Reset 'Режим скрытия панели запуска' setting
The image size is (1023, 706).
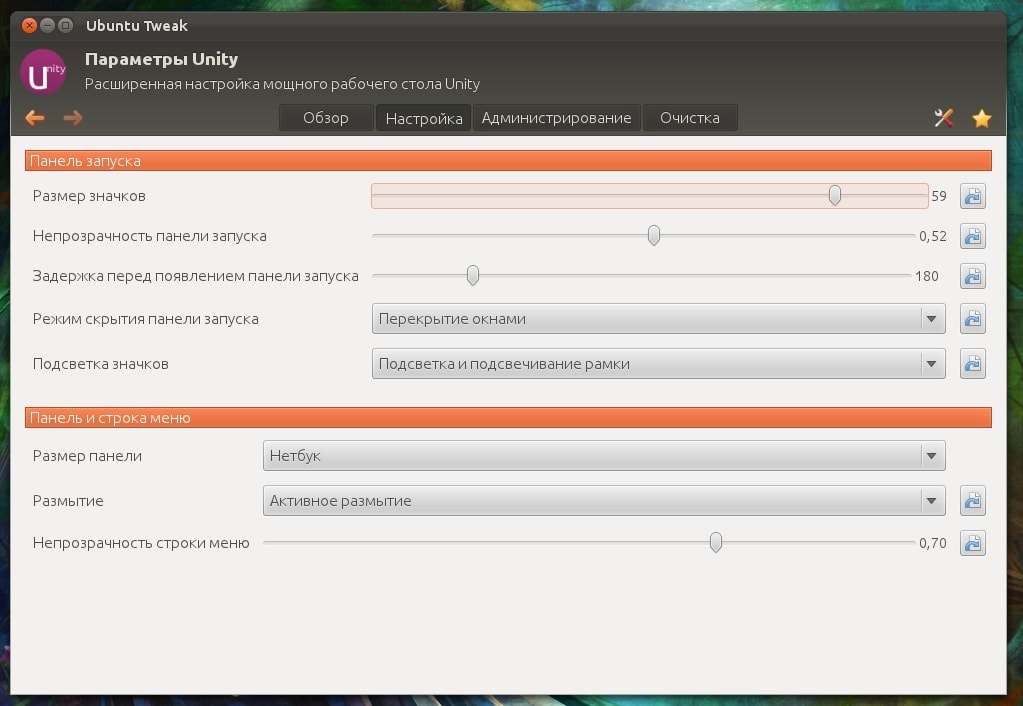(x=972, y=318)
